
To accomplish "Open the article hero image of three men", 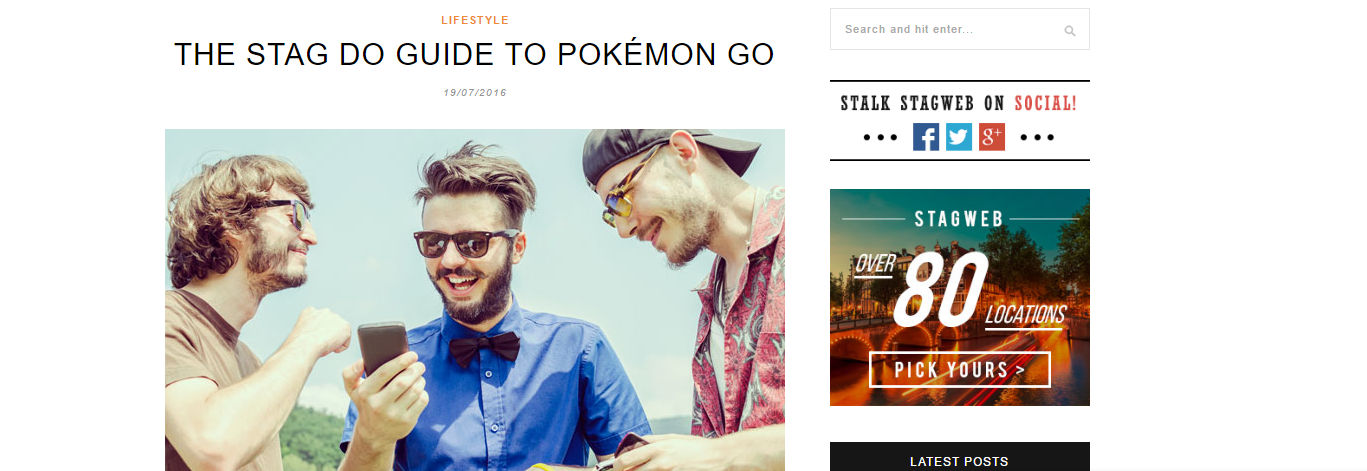I will click(x=475, y=300).
